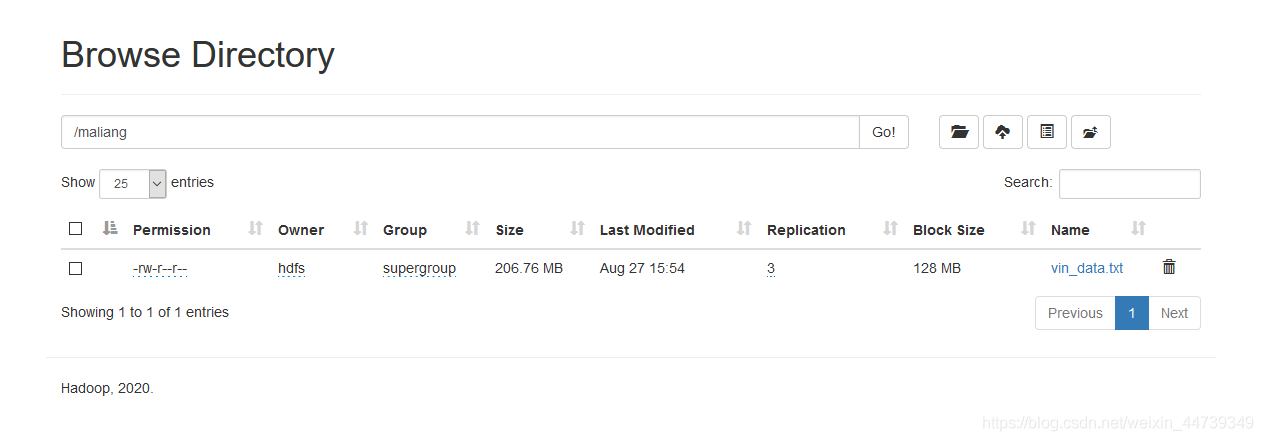Image resolution: width=1263 pixels, height=441 pixels.
Task: Open the vin_data.txt file link
Action: 1087,268
